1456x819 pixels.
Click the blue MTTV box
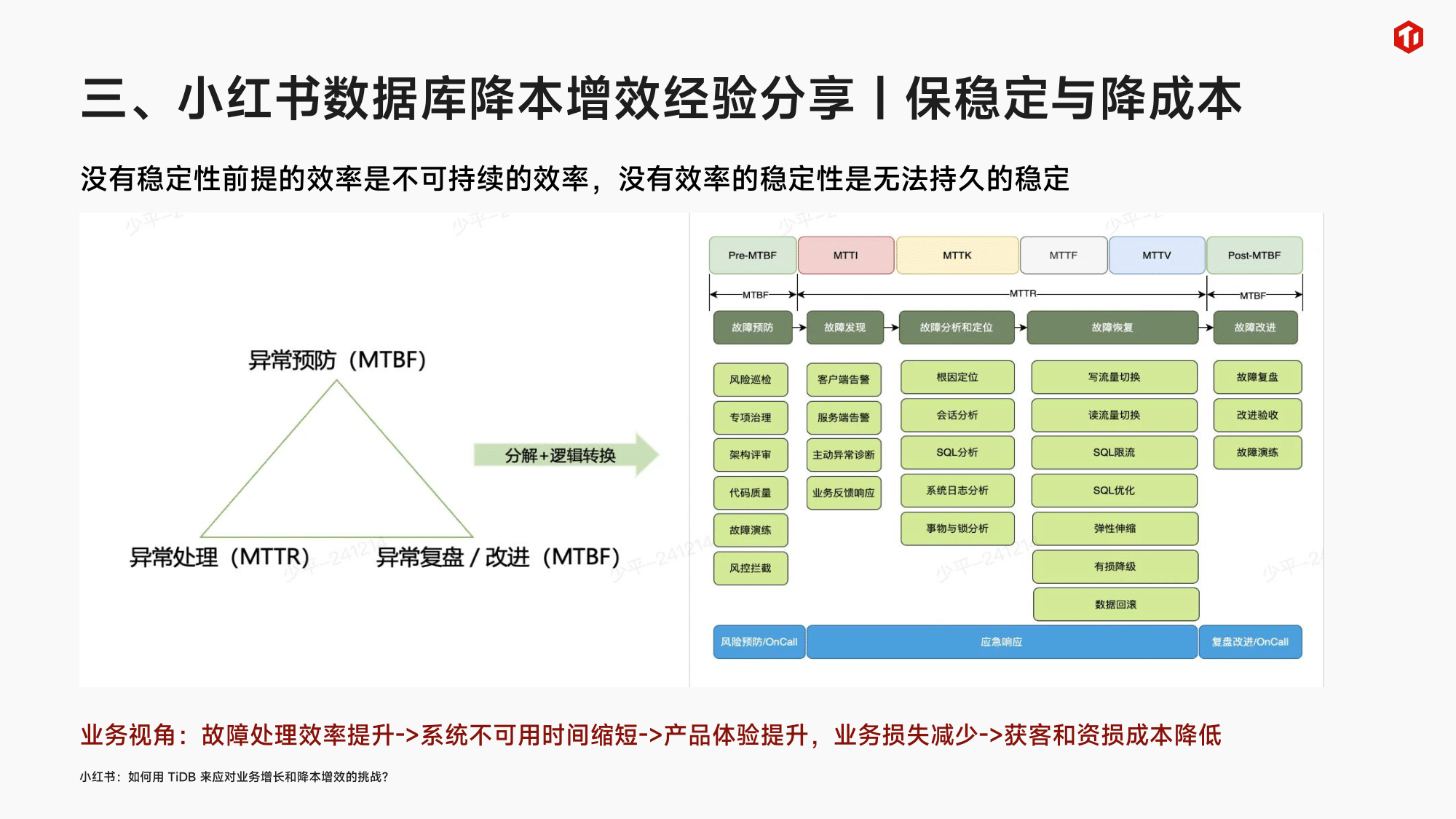pyautogui.click(x=1156, y=256)
